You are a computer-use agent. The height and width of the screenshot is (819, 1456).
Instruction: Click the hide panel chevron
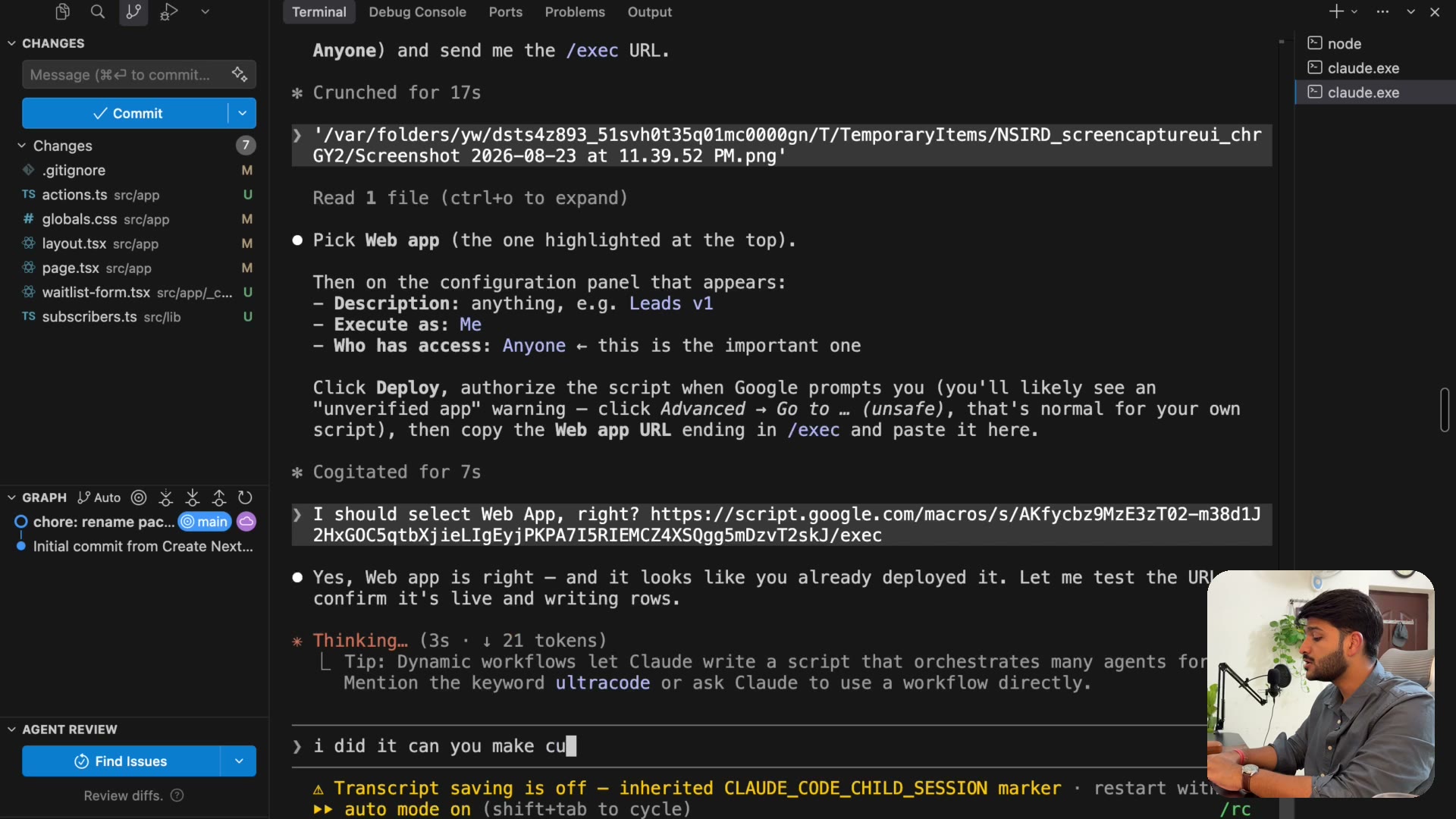1410,11
